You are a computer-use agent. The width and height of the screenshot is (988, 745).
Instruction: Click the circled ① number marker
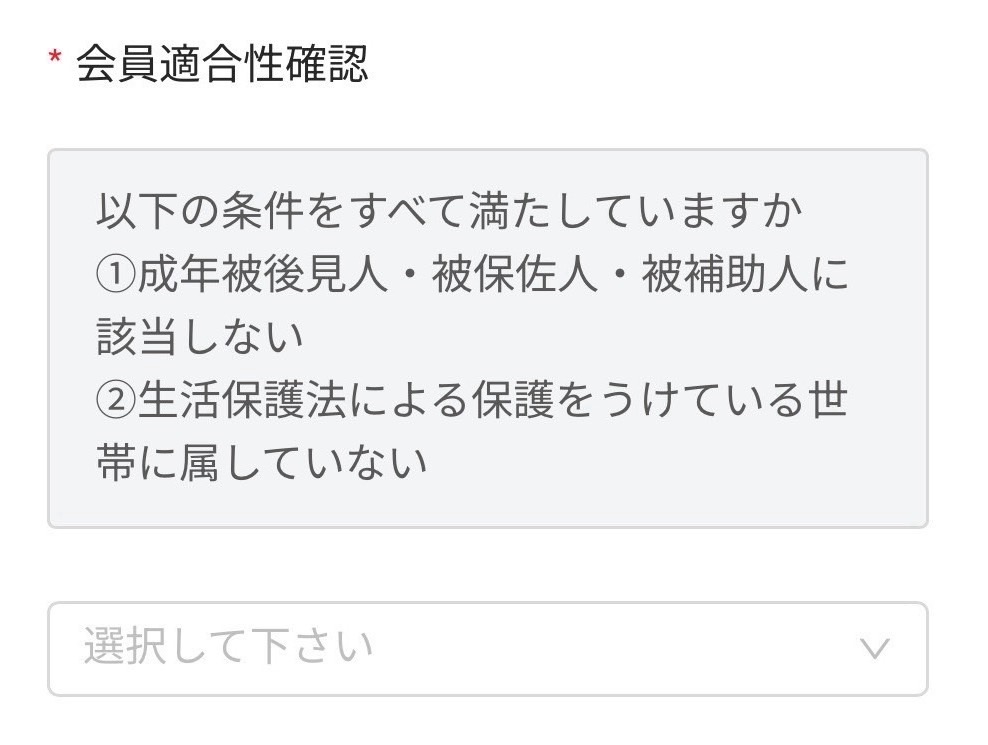tap(115, 274)
